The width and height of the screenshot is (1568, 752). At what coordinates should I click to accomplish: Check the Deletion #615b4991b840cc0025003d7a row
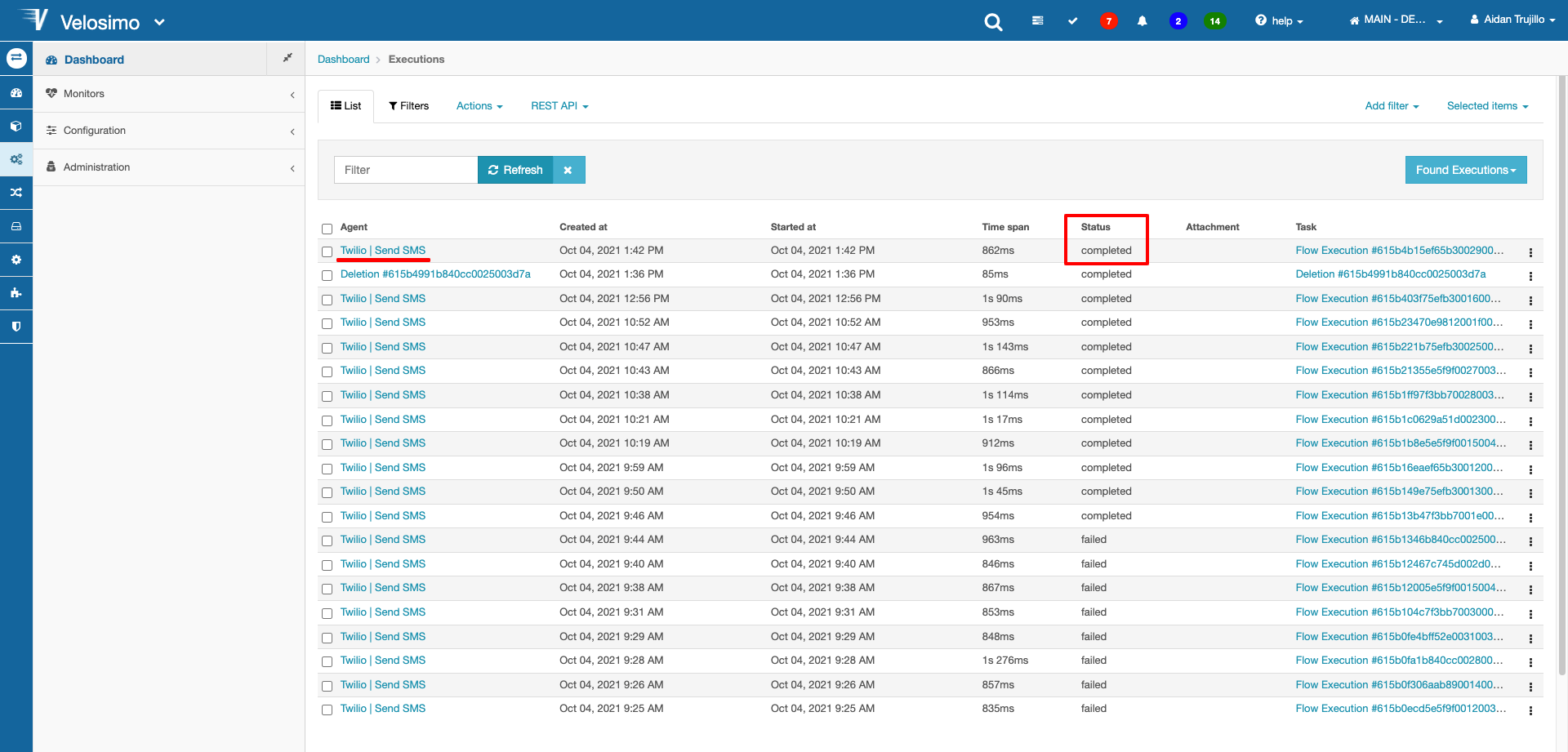pos(327,275)
